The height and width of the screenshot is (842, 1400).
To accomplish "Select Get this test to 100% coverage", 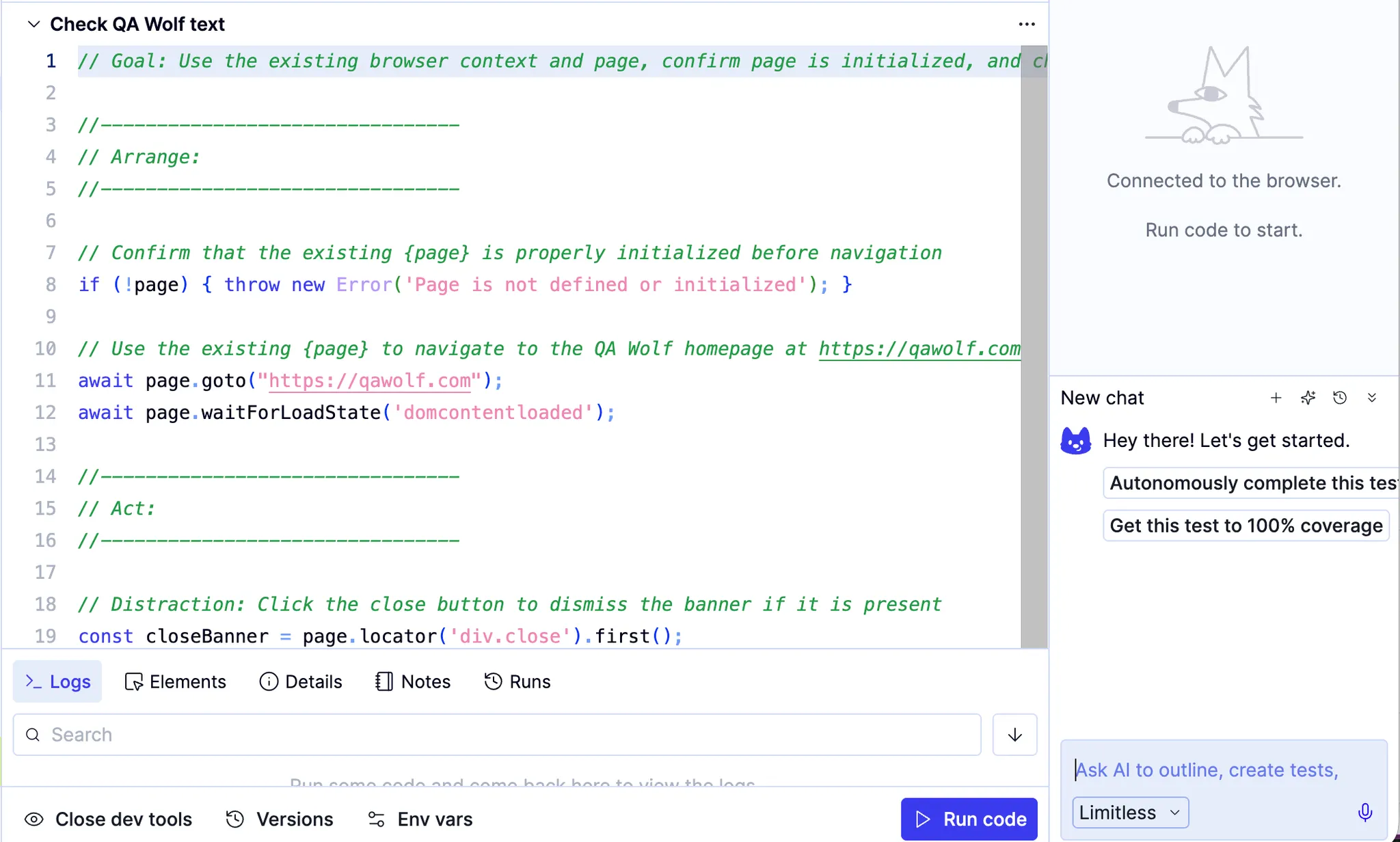I will pyautogui.click(x=1246, y=526).
